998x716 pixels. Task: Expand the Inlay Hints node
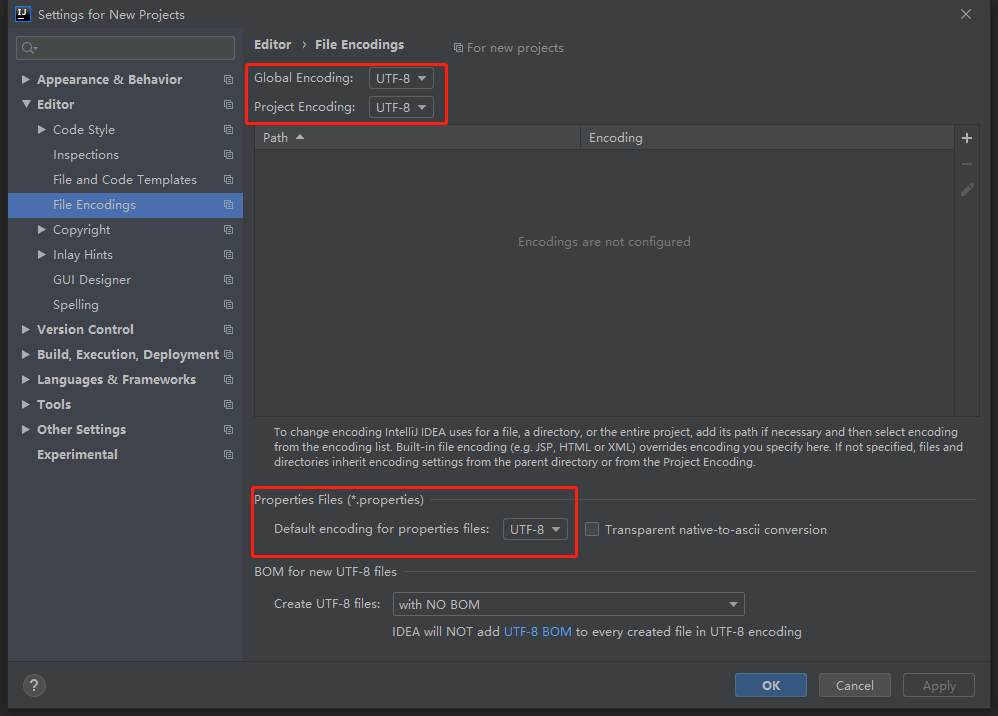point(41,255)
